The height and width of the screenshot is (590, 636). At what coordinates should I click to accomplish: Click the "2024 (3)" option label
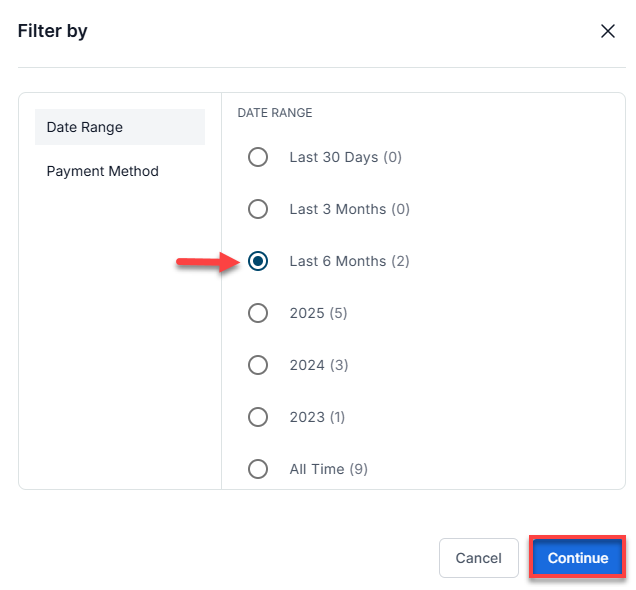tap(318, 365)
